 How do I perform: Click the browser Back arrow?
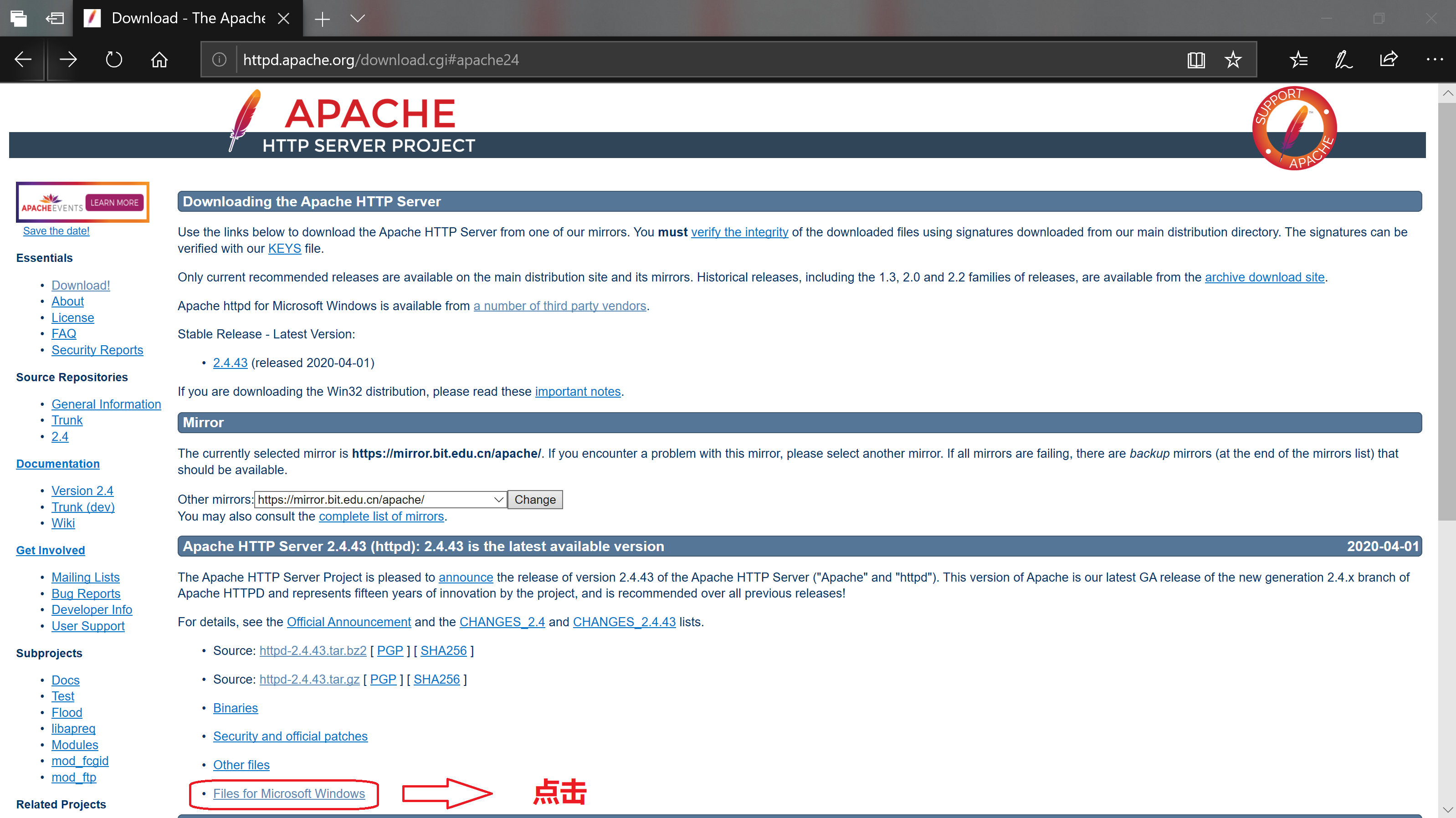23,59
